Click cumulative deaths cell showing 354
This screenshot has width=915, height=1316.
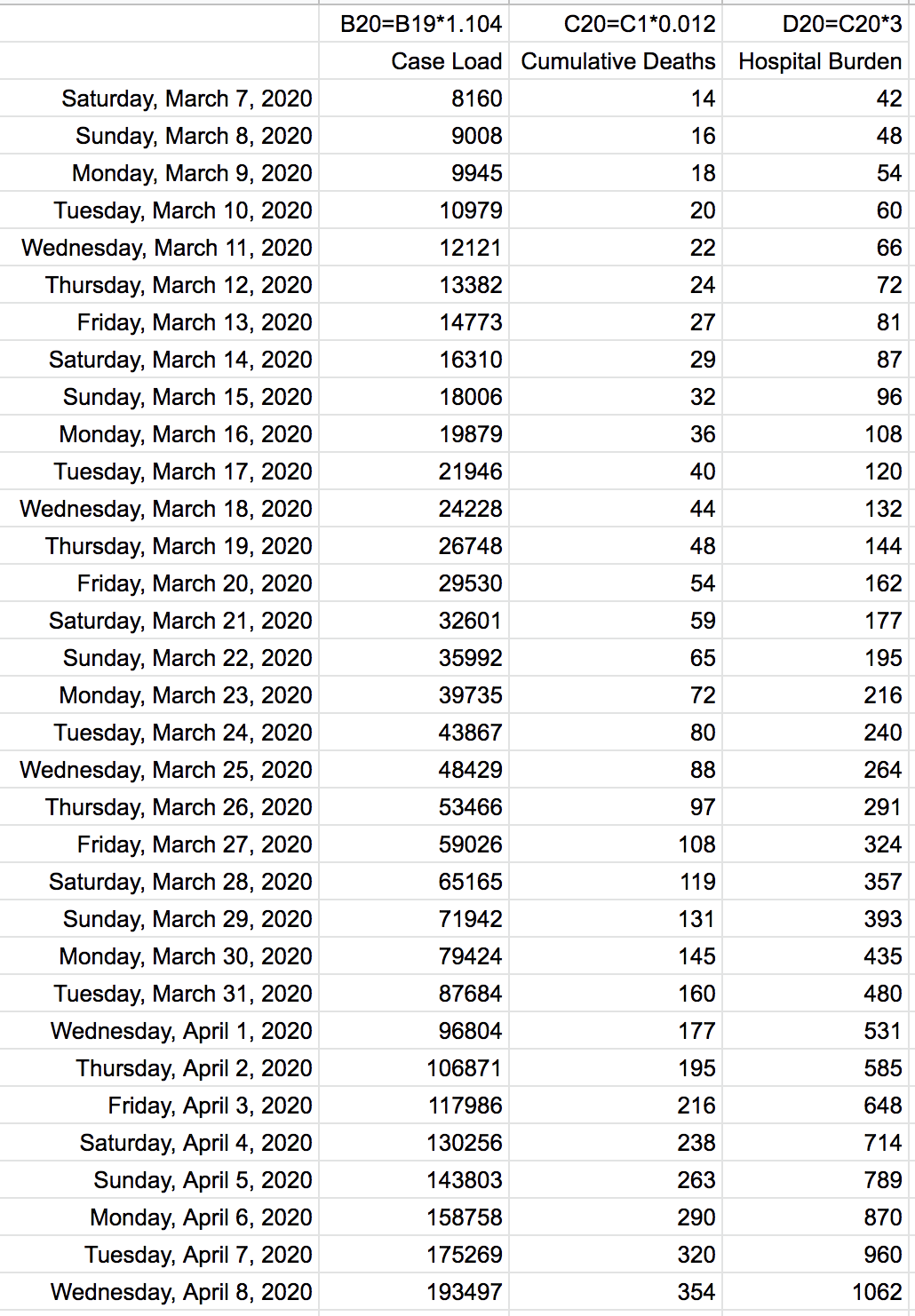[616, 1292]
